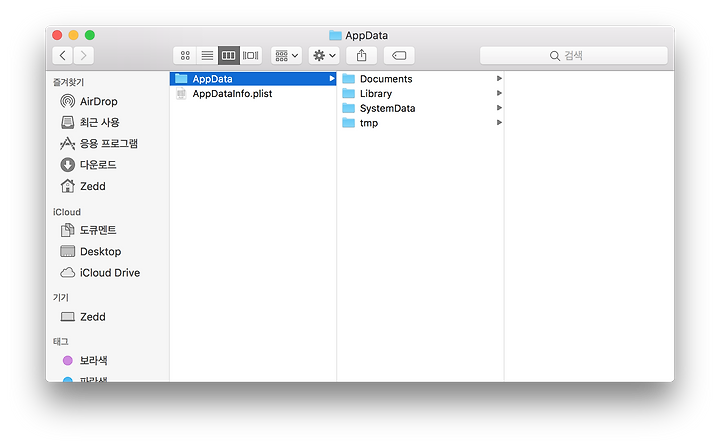Click the 기기 sidebar section header
The width and height of the screenshot is (720, 447).
[x=61, y=297]
